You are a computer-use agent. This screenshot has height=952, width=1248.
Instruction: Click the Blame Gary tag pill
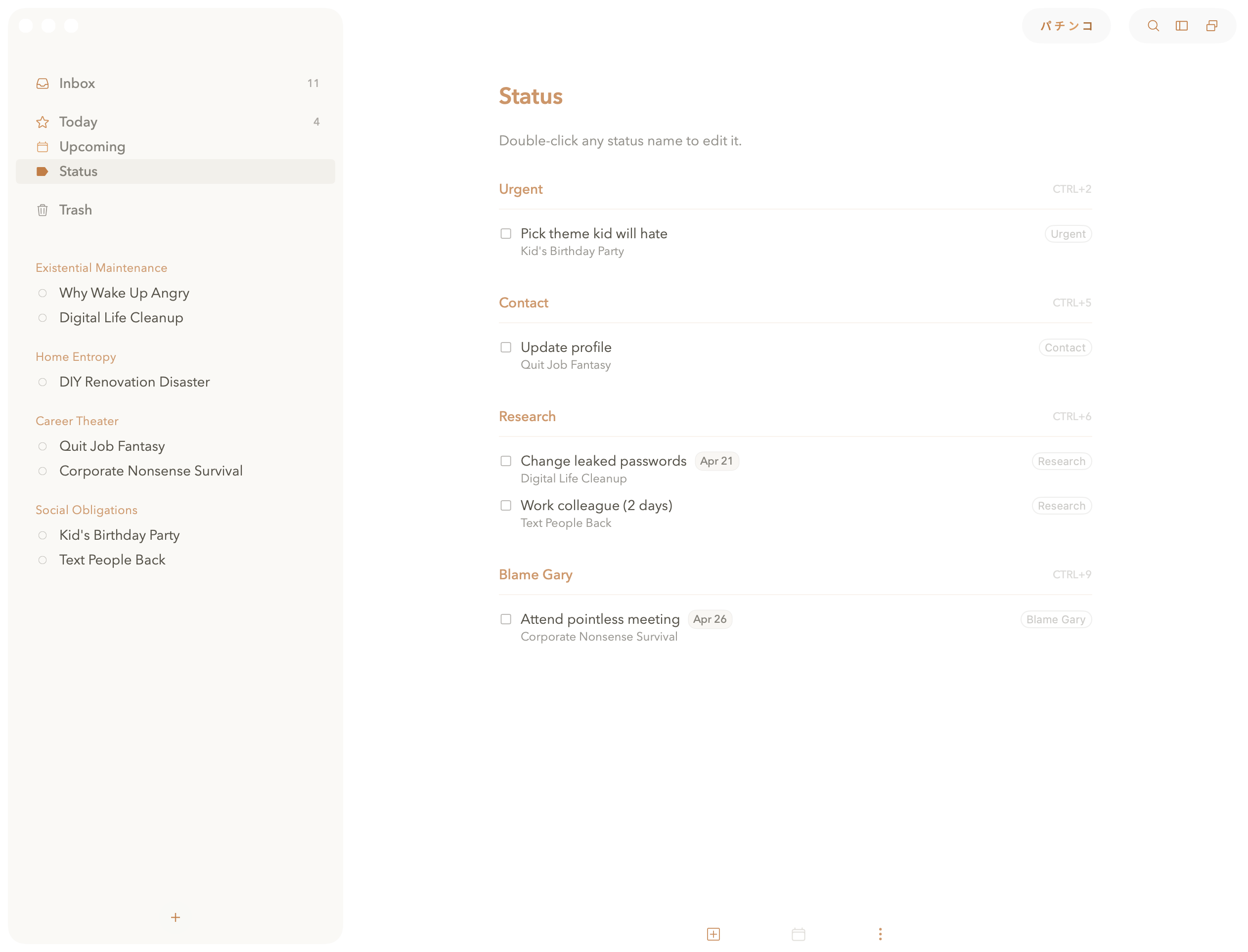(1055, 619)
